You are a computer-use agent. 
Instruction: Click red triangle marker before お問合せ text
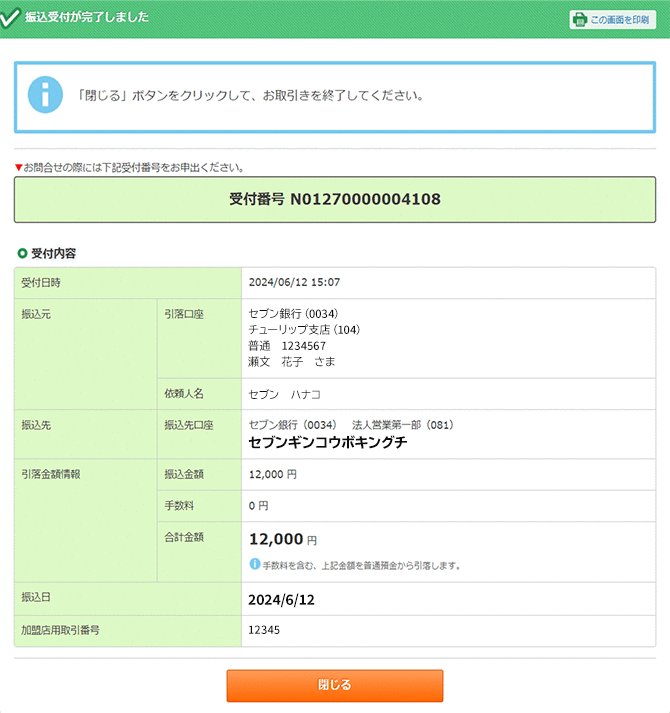19,168
